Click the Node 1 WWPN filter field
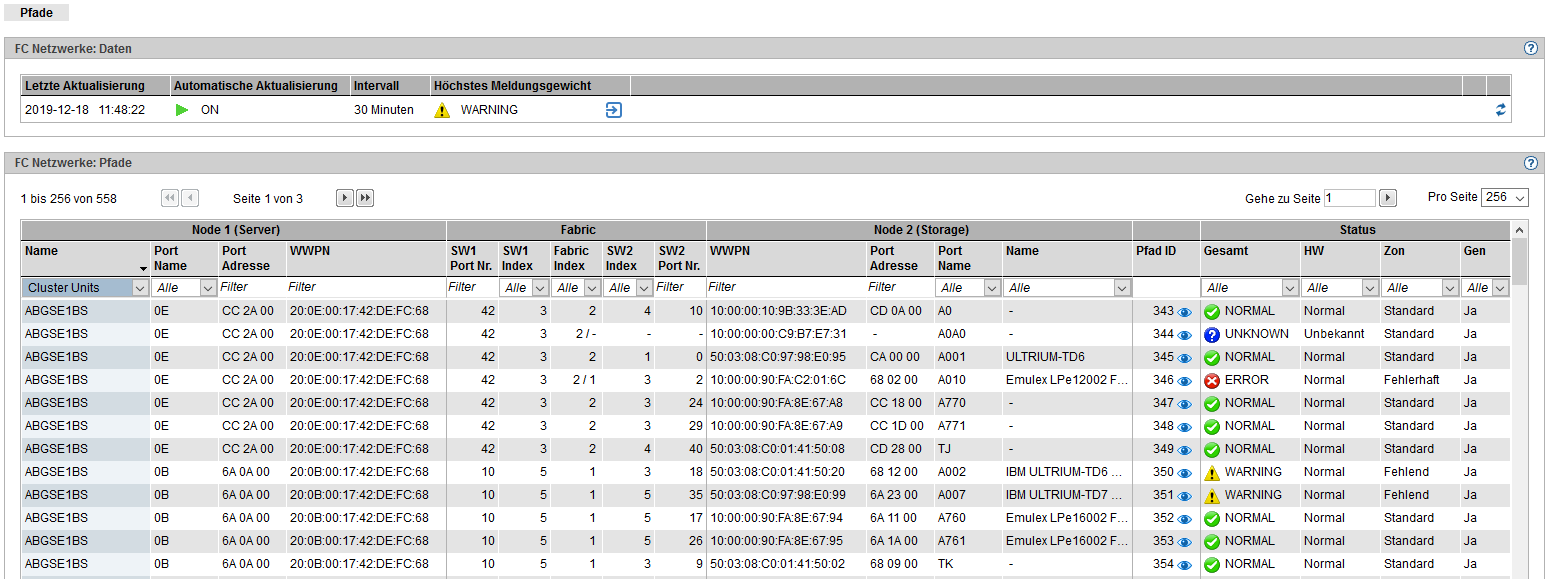 (366, 288)
